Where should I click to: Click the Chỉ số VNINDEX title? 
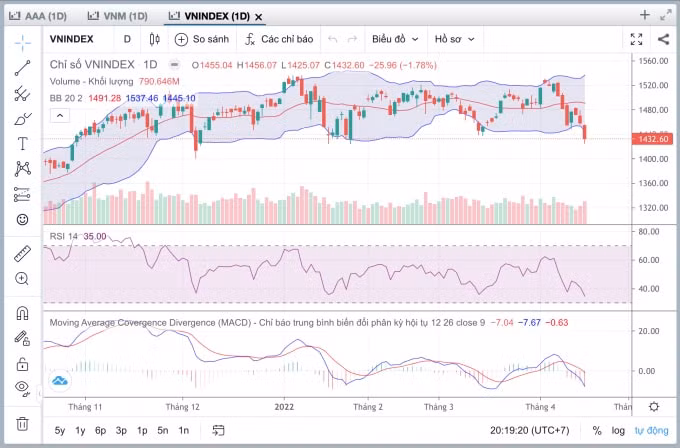pyautogui.click(x=92, y=65)
